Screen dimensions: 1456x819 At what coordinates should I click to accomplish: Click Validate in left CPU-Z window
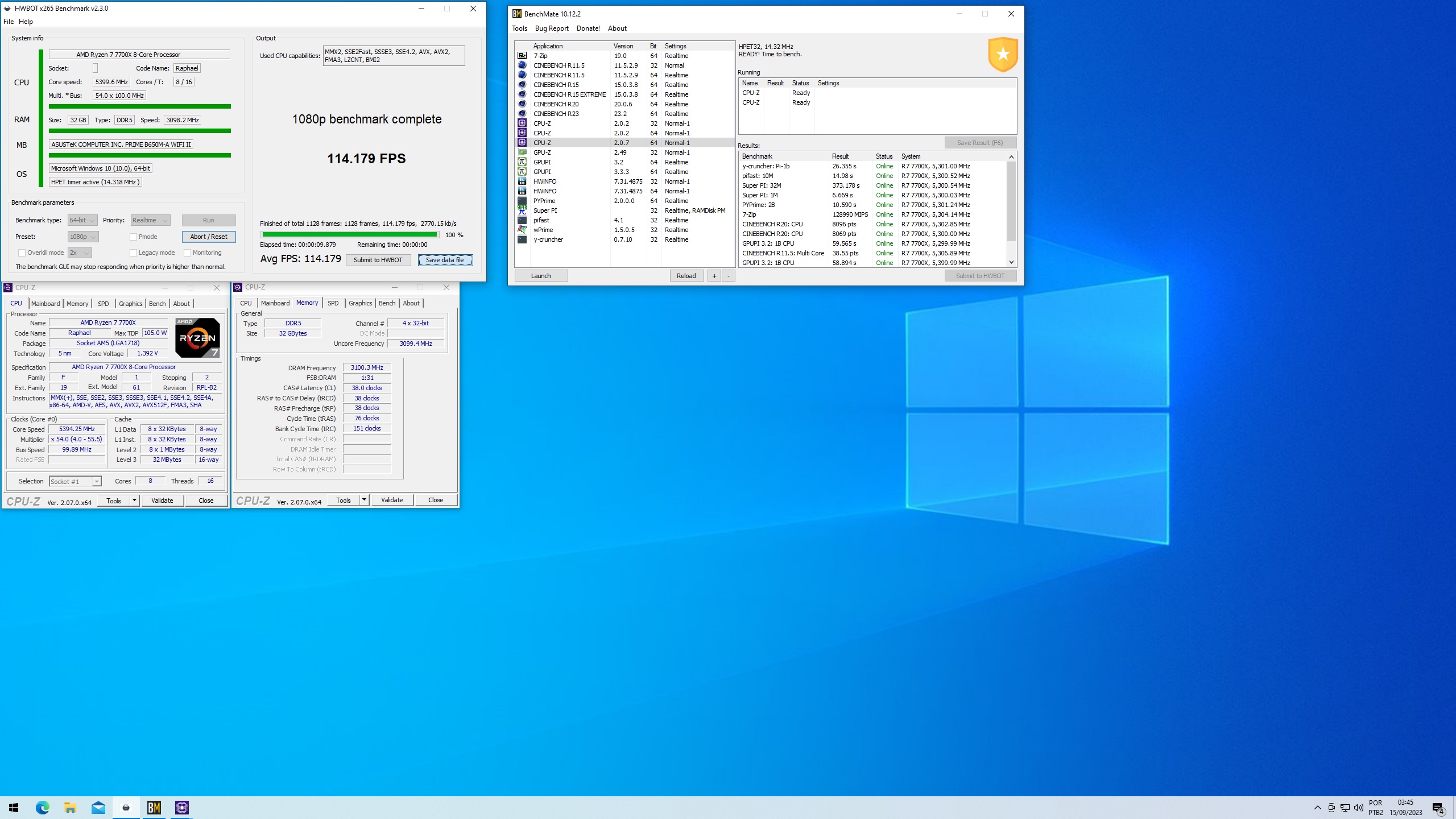tap(162, 500)
